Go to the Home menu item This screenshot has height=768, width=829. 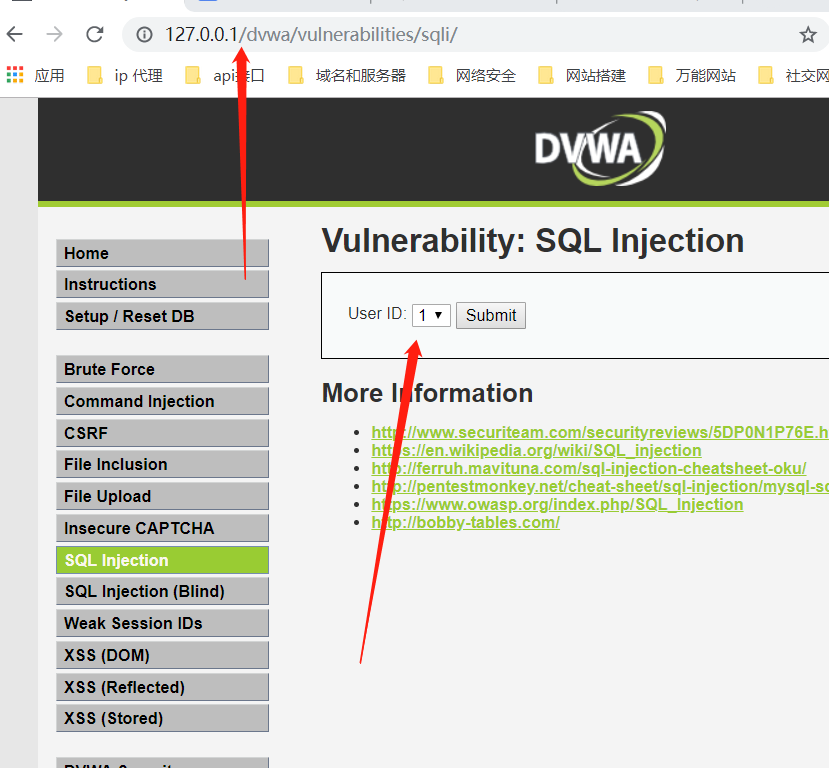[162, 253]
